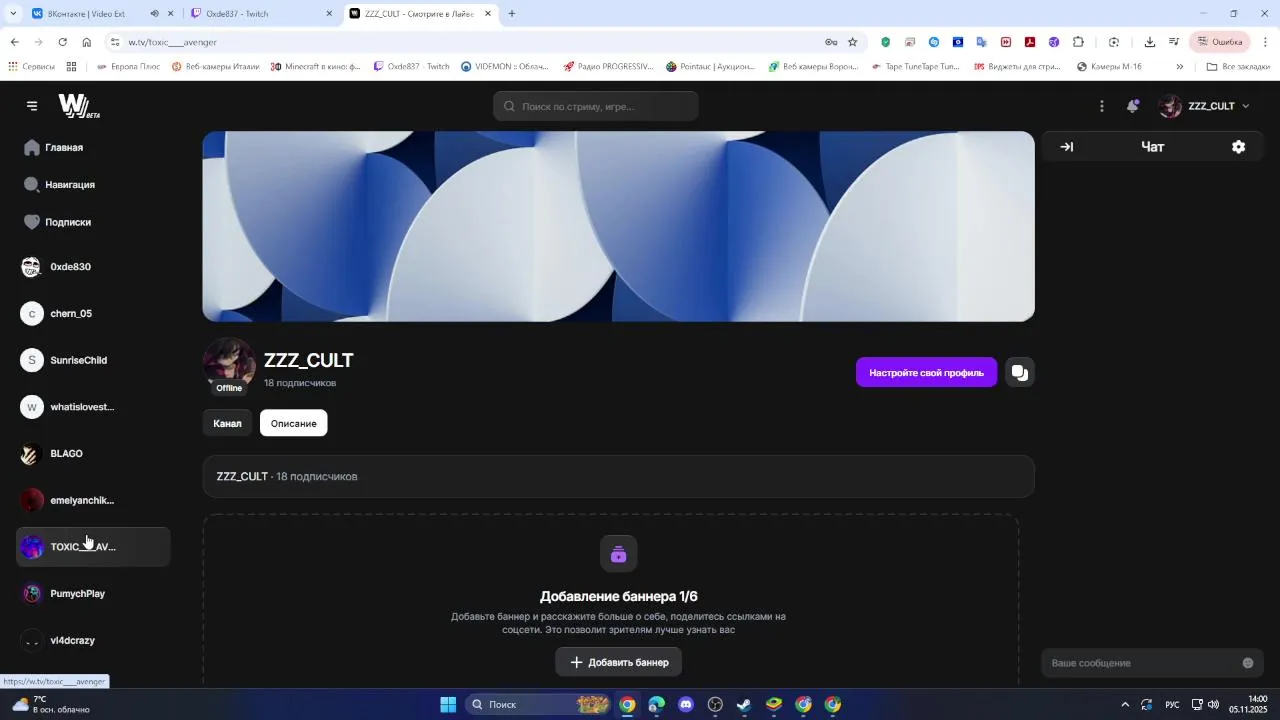1280x720 pixels.
Task: Open emoji picker in chat message box
Action: pyautogui.click(x=1248, y=663)
